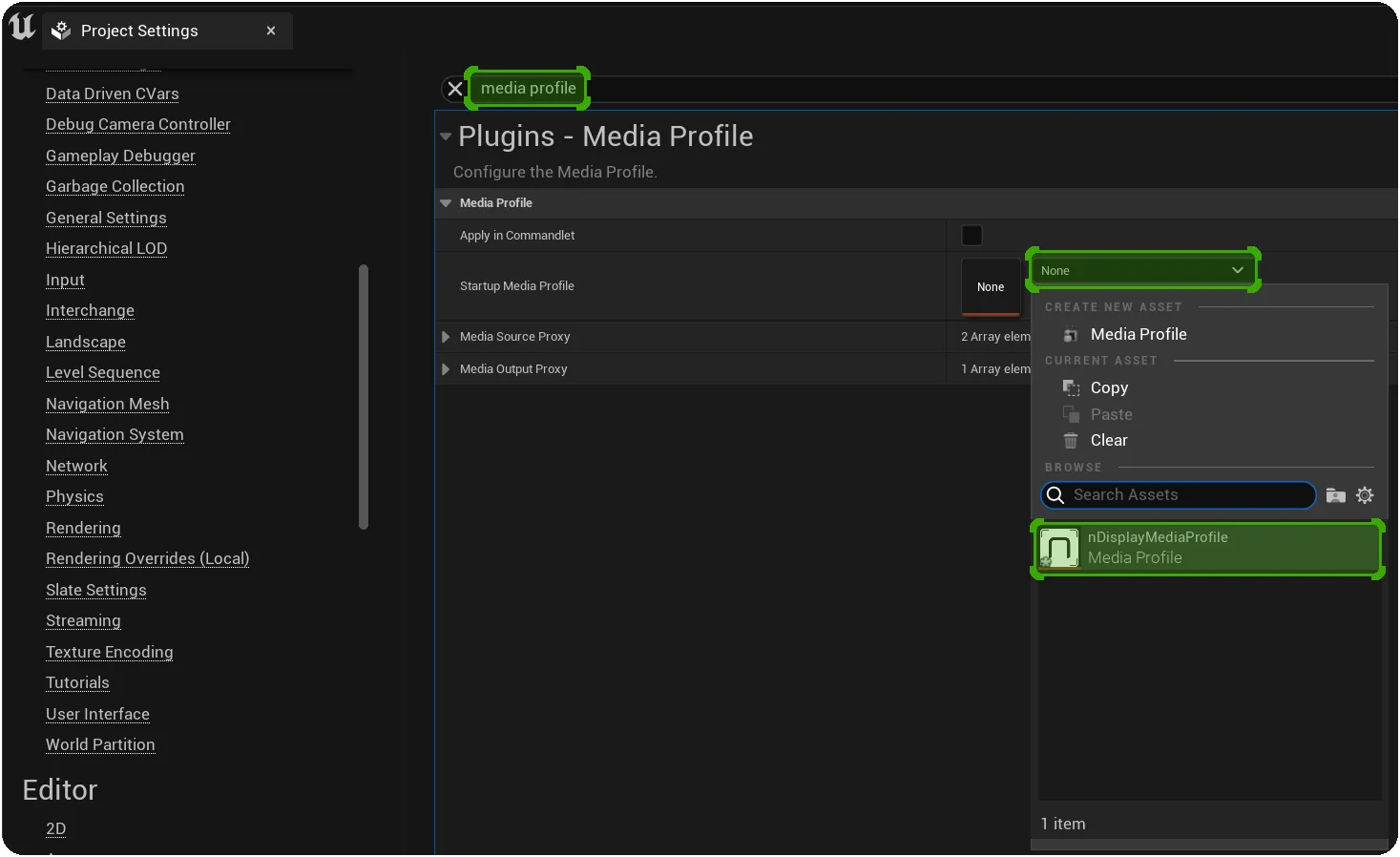Open the Texture Encoding settings
The width and height of the screenshot is (1400, 857).
(110, 652)
